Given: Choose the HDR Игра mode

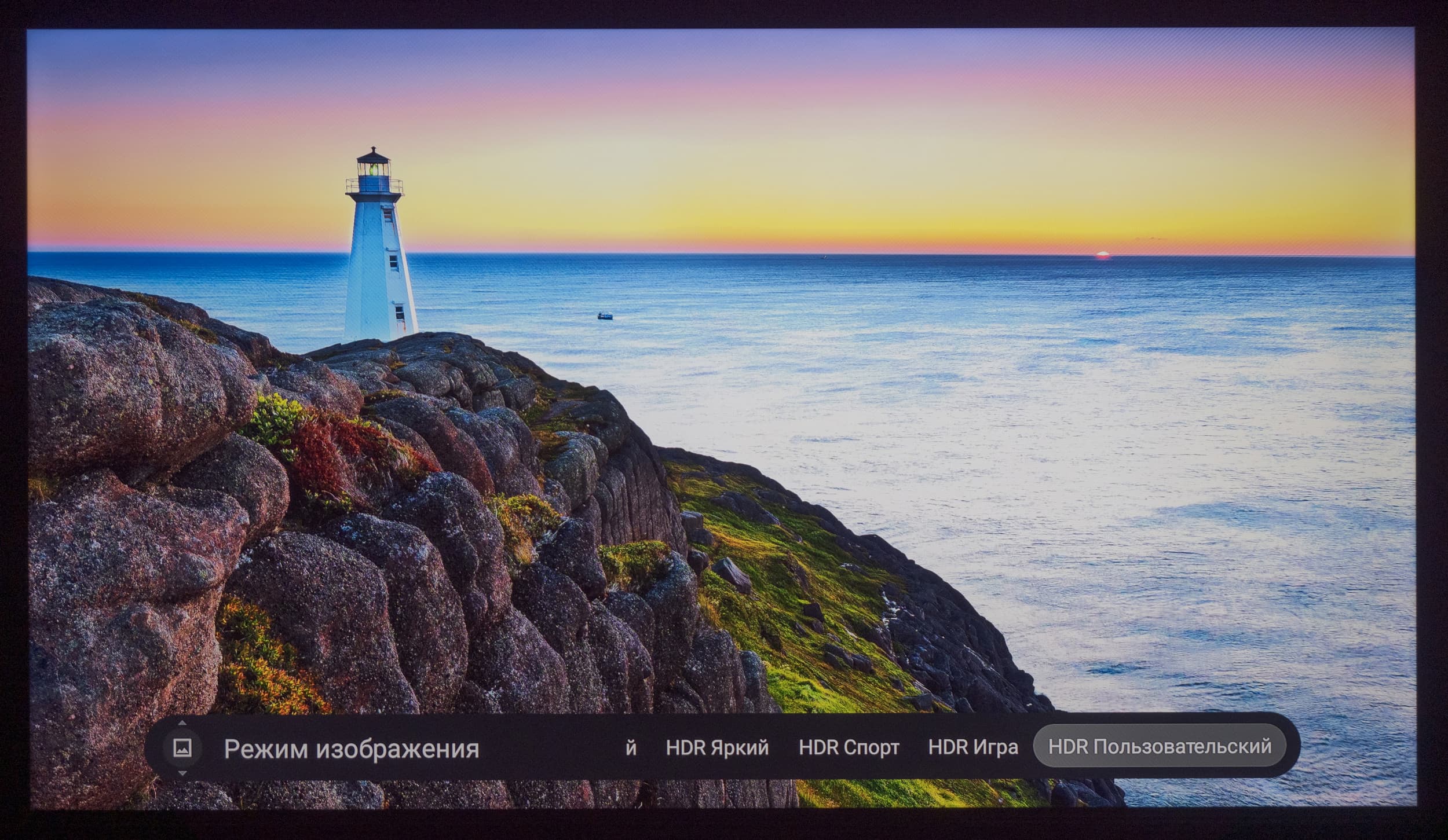Looking at the screenshot, I should [x=972, y=747].
